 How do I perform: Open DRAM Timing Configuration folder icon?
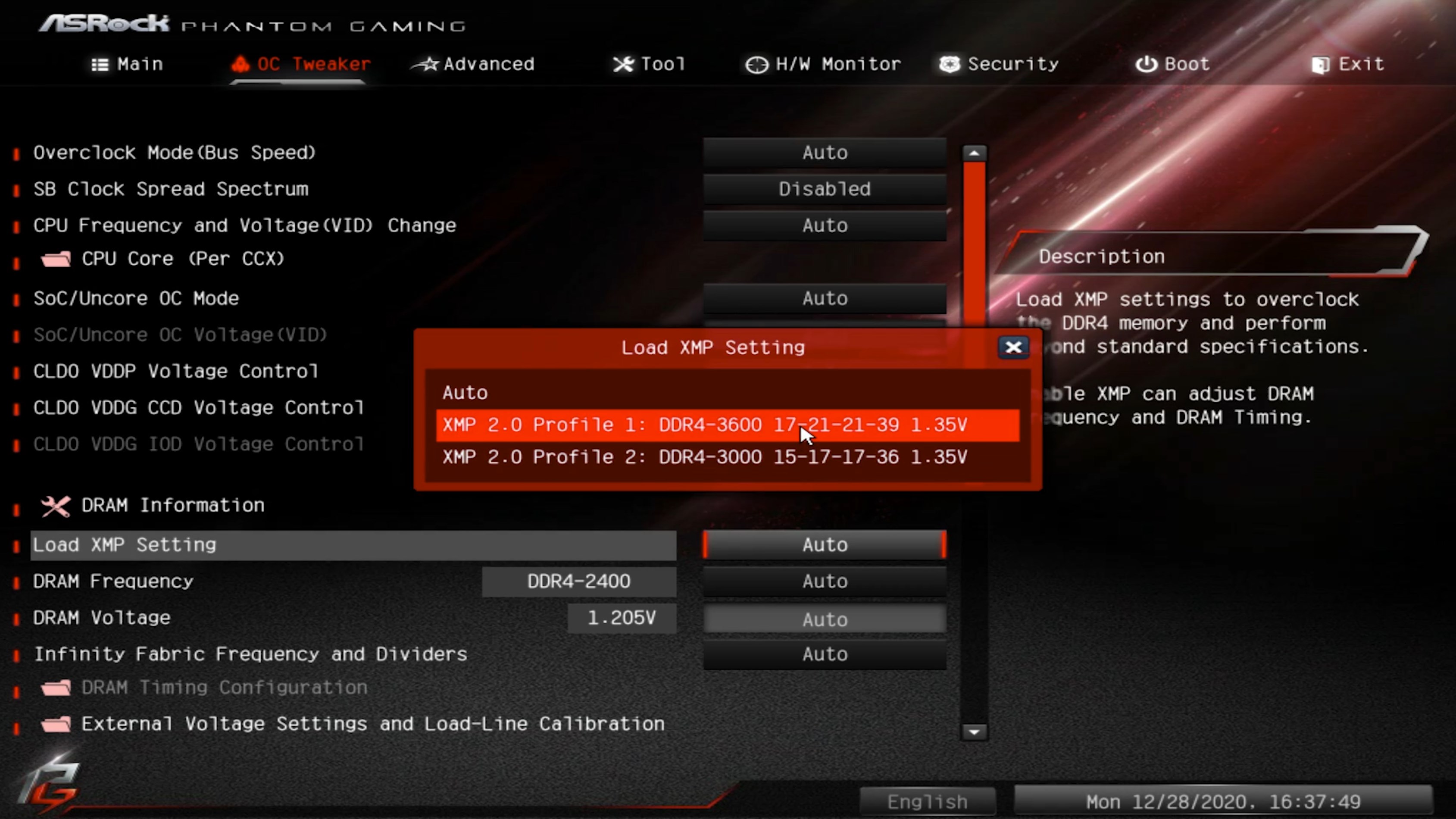pos(56,688)
